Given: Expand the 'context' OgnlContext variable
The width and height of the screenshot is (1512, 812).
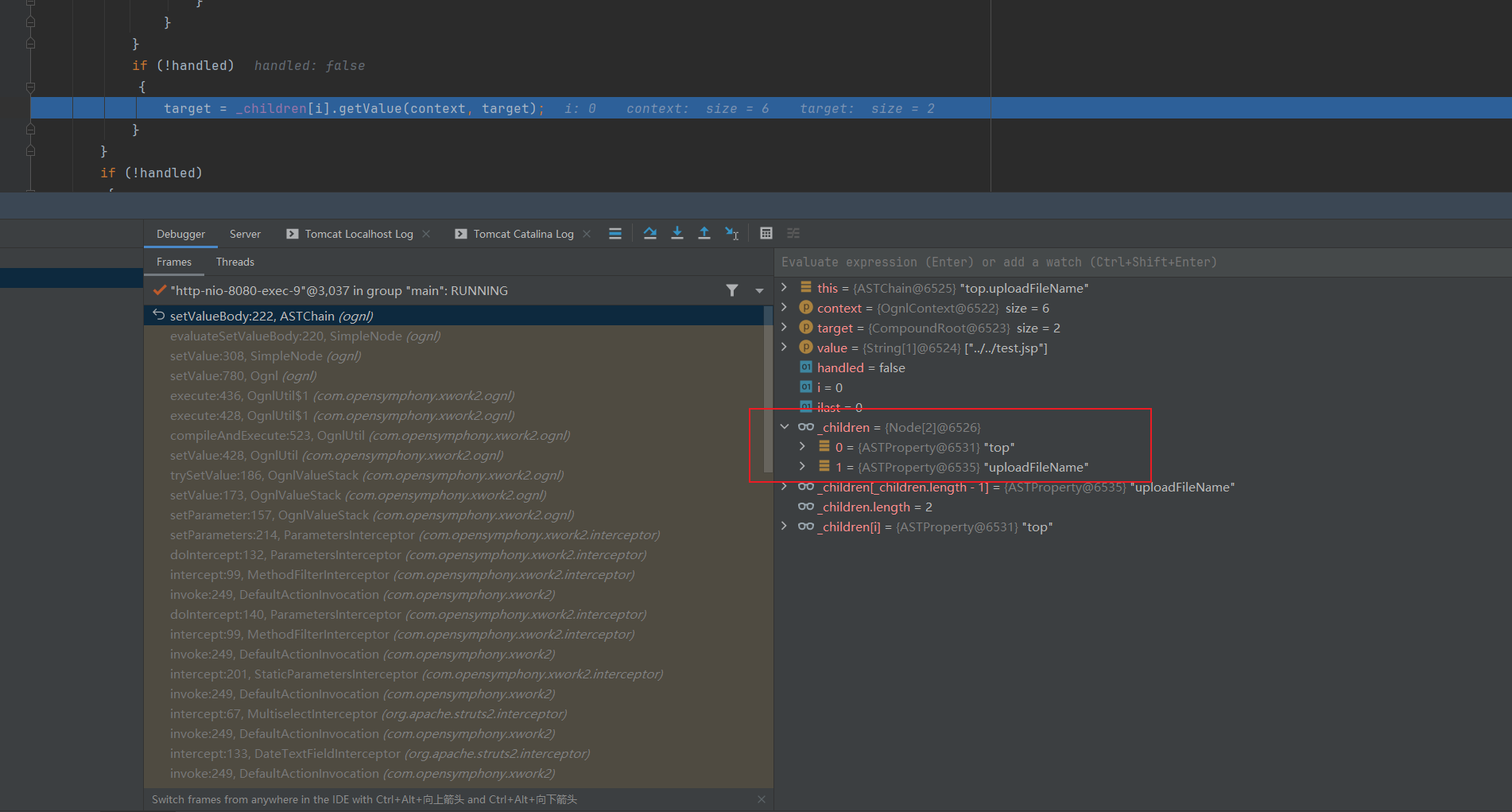Looking at the screenshot, I should tap(785, 308).
